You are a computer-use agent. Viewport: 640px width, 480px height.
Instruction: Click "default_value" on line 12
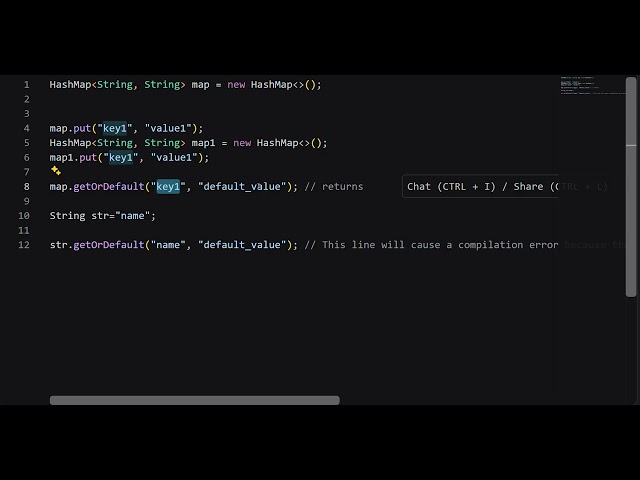tap(242, 245)
